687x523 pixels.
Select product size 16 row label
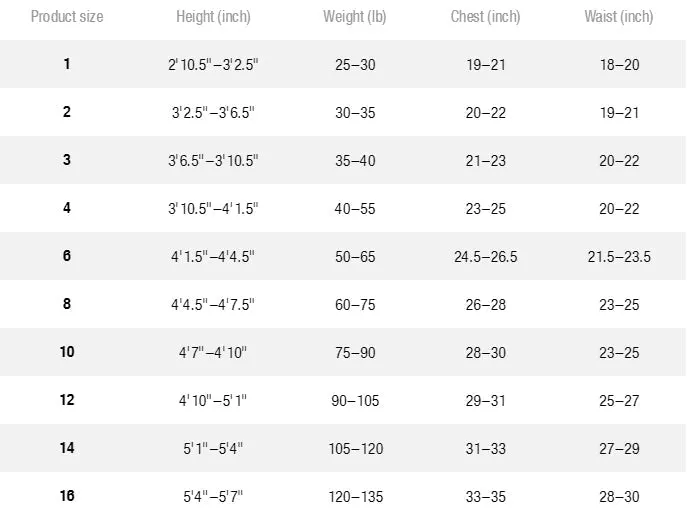pyautogui.click(x=67, y=496)
